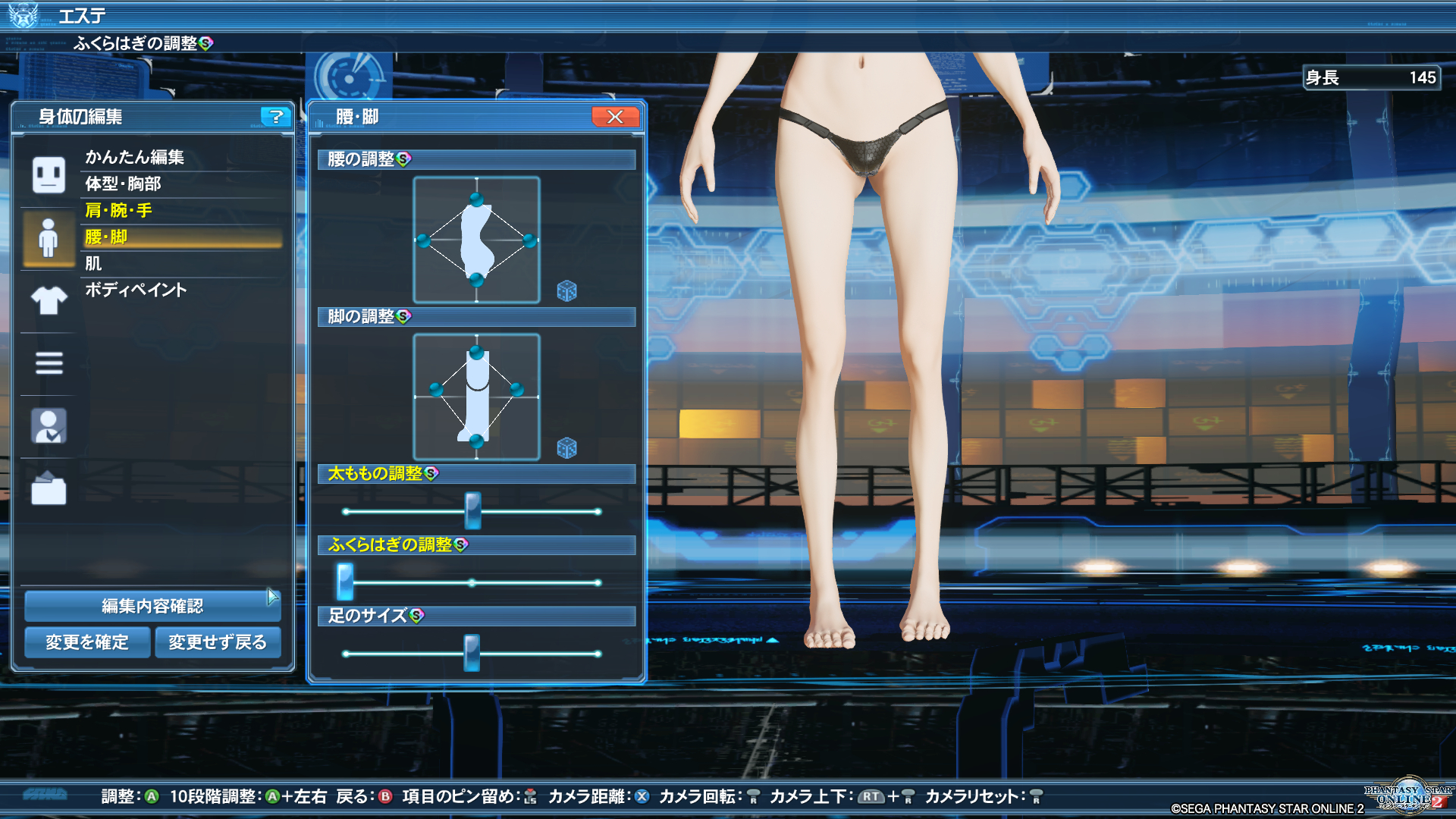Open the character portrait sidebar icon
The height and width of the screenshot is (819, 1456).
49,426
